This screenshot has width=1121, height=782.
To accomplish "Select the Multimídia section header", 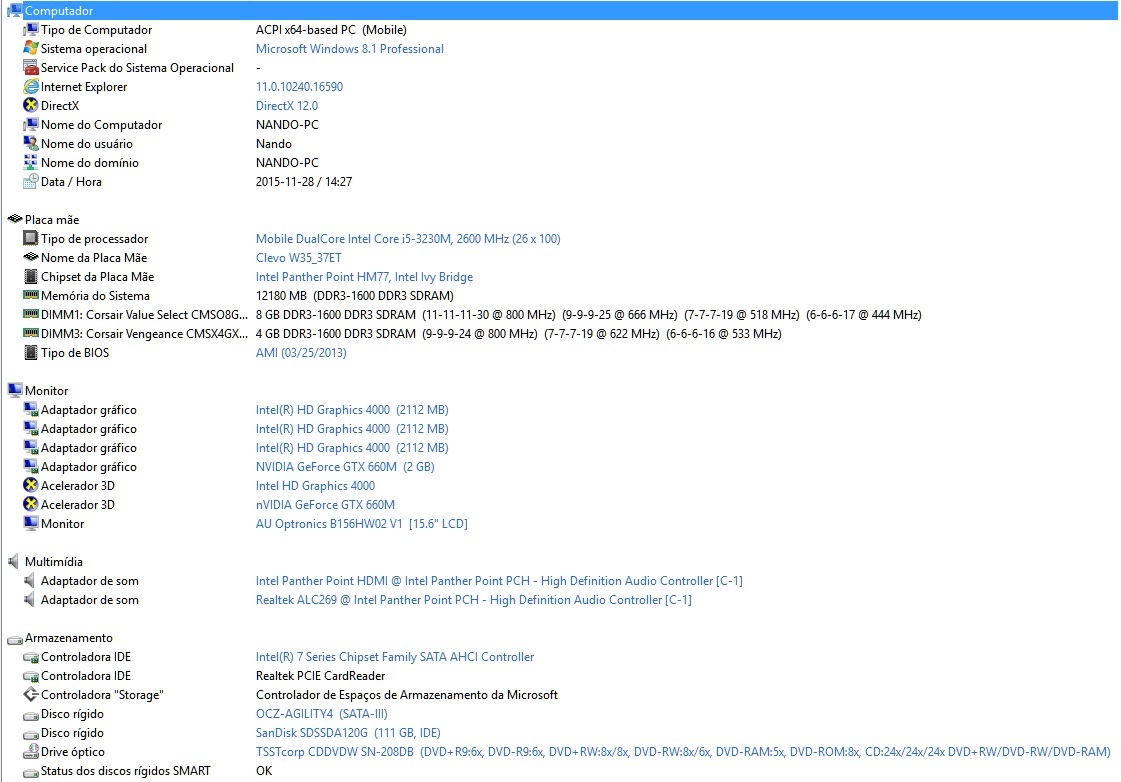I will click(x=53, y=562).
